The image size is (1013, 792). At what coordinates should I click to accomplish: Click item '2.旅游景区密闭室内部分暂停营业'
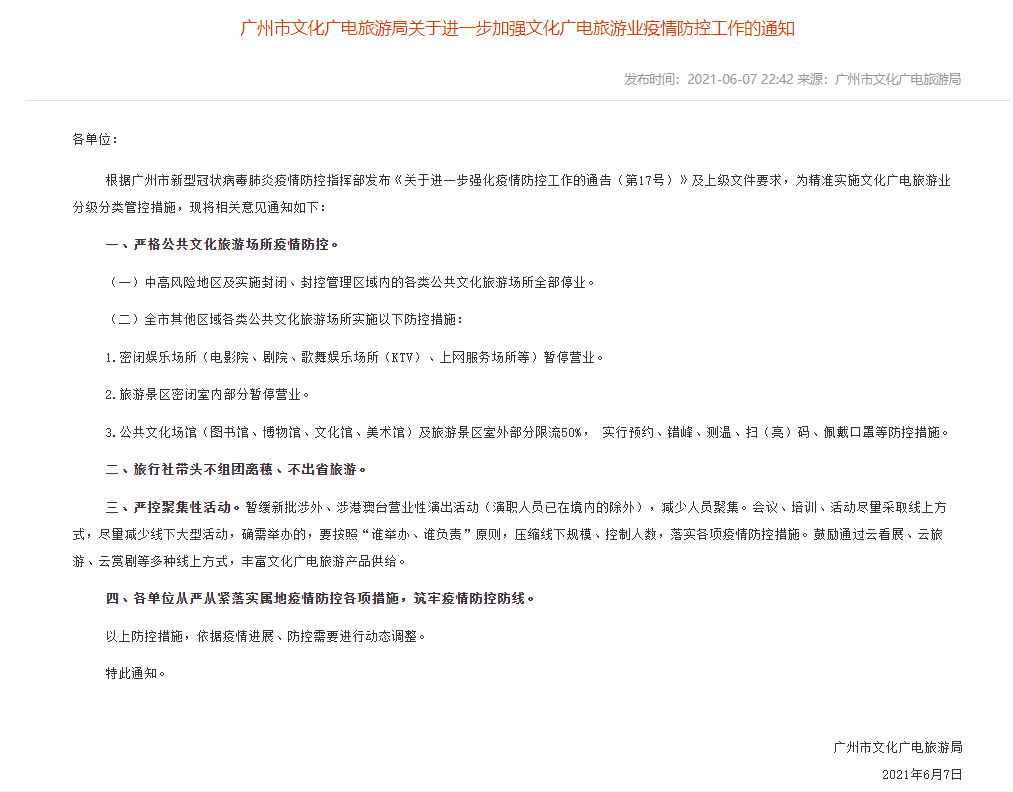207,395
